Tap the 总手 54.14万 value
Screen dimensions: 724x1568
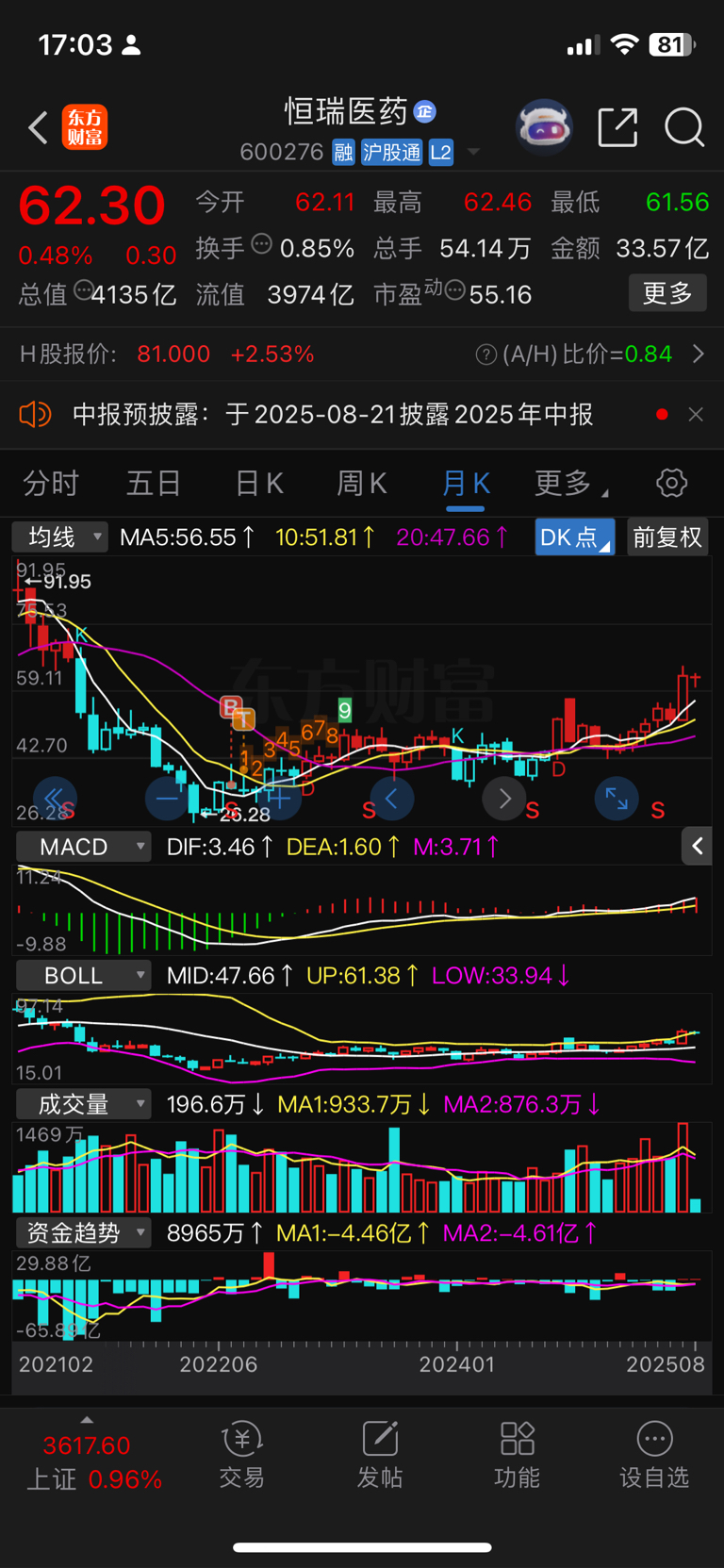click(x=452, y=248)
